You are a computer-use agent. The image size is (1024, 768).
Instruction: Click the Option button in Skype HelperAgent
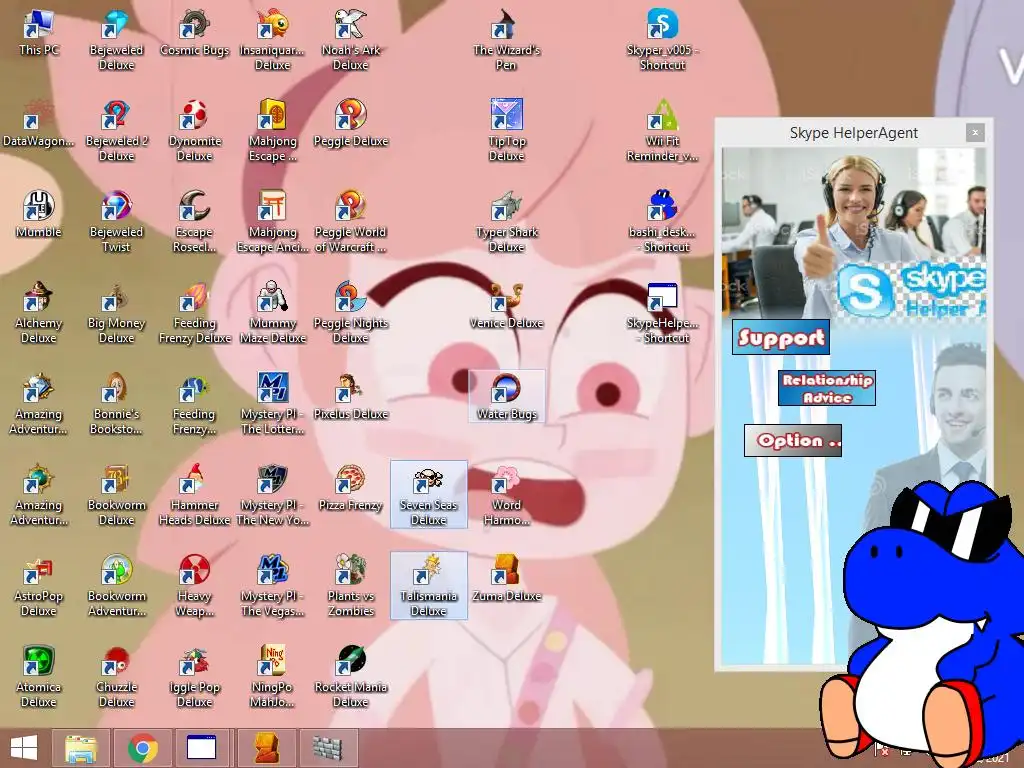coord(793,440)
